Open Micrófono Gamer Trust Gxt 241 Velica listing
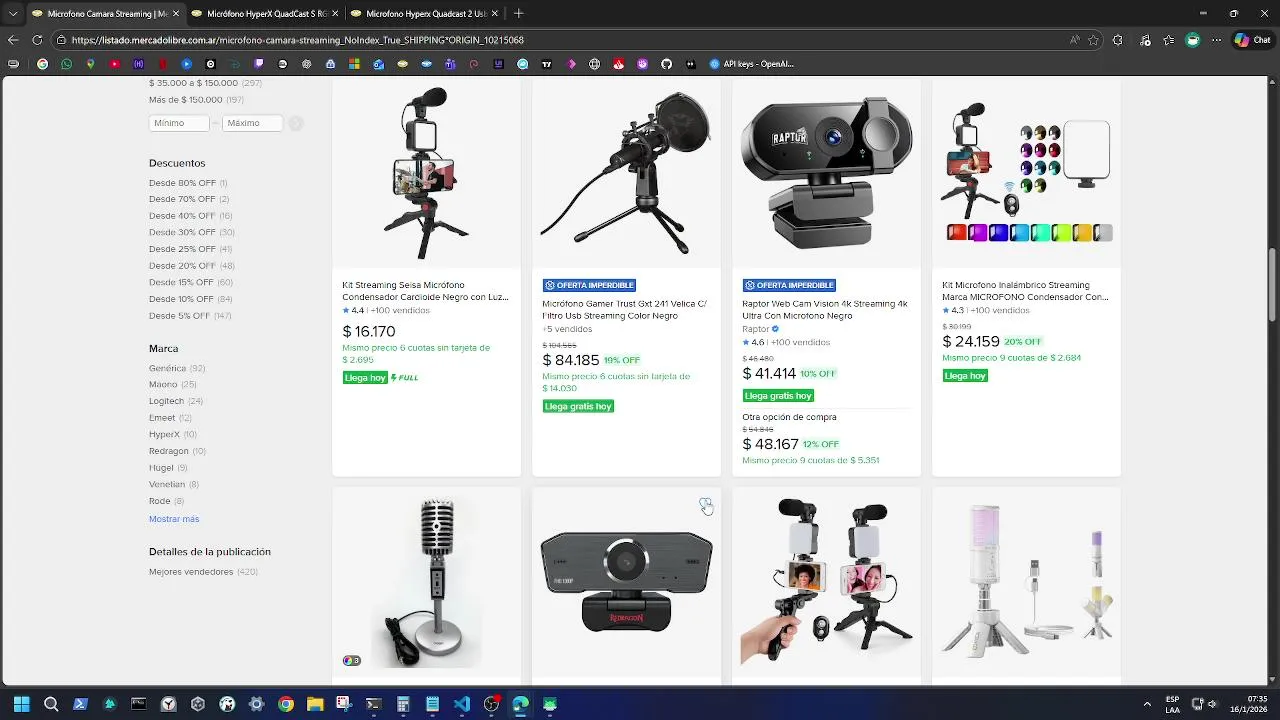This screenshot has width=1280, height=720. click(x=625, y=310)
